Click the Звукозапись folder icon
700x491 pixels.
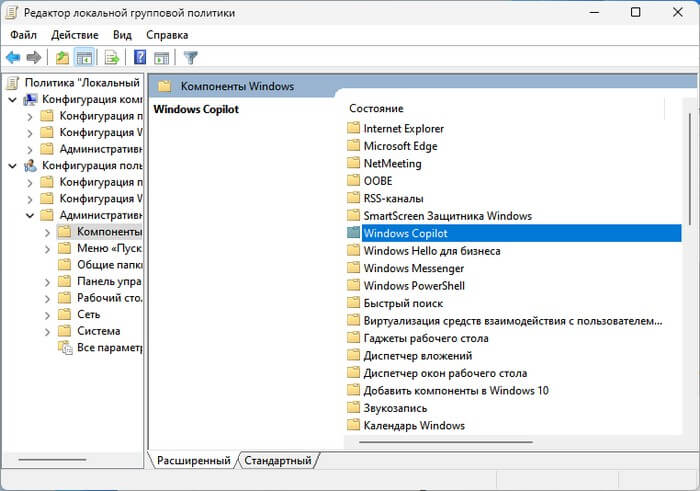tap(354, 408)
